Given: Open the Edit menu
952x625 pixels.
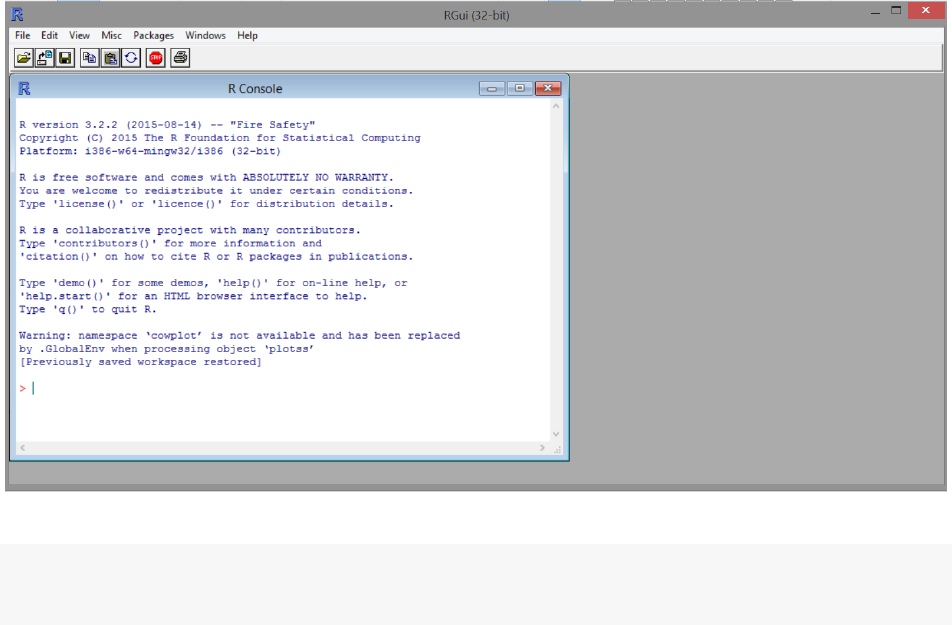Looking at the screenshot, I should [x=49, y=35].
